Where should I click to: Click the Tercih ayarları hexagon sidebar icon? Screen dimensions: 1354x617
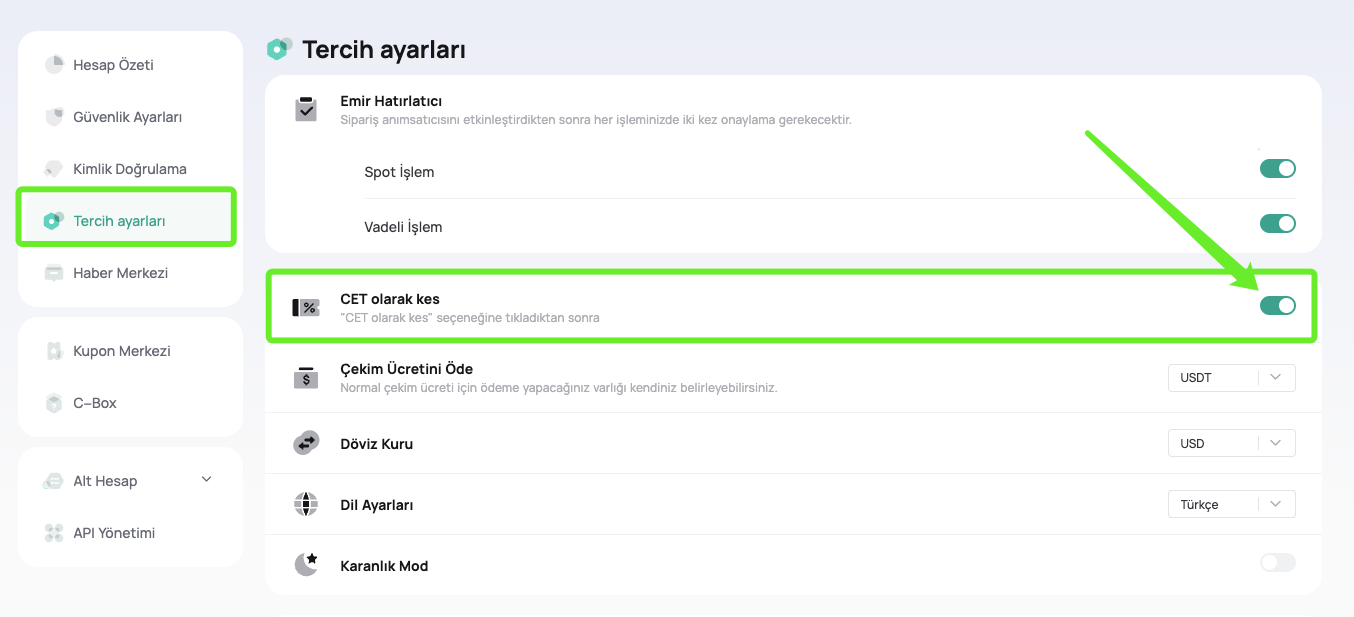tap(54, 221)
